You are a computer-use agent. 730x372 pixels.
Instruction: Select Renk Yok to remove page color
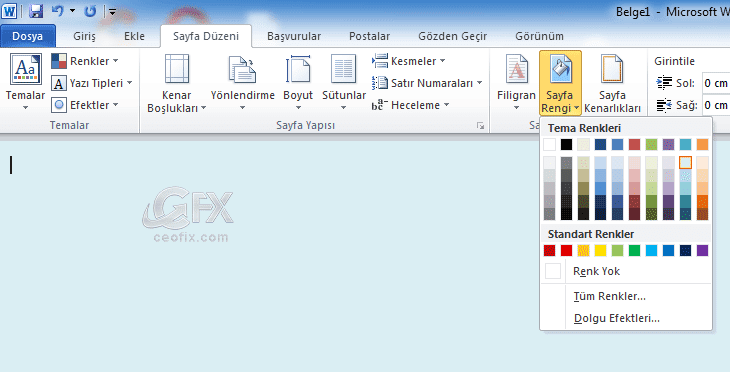coord(626,271)
